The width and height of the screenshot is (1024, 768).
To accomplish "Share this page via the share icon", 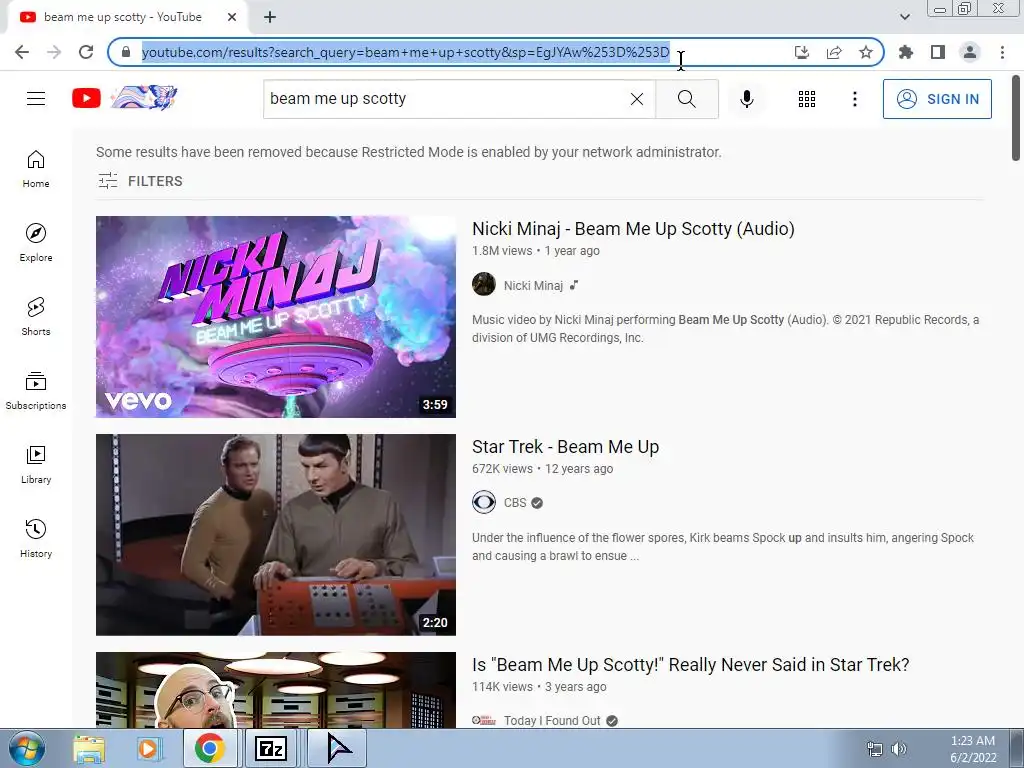I will [834, 52].
